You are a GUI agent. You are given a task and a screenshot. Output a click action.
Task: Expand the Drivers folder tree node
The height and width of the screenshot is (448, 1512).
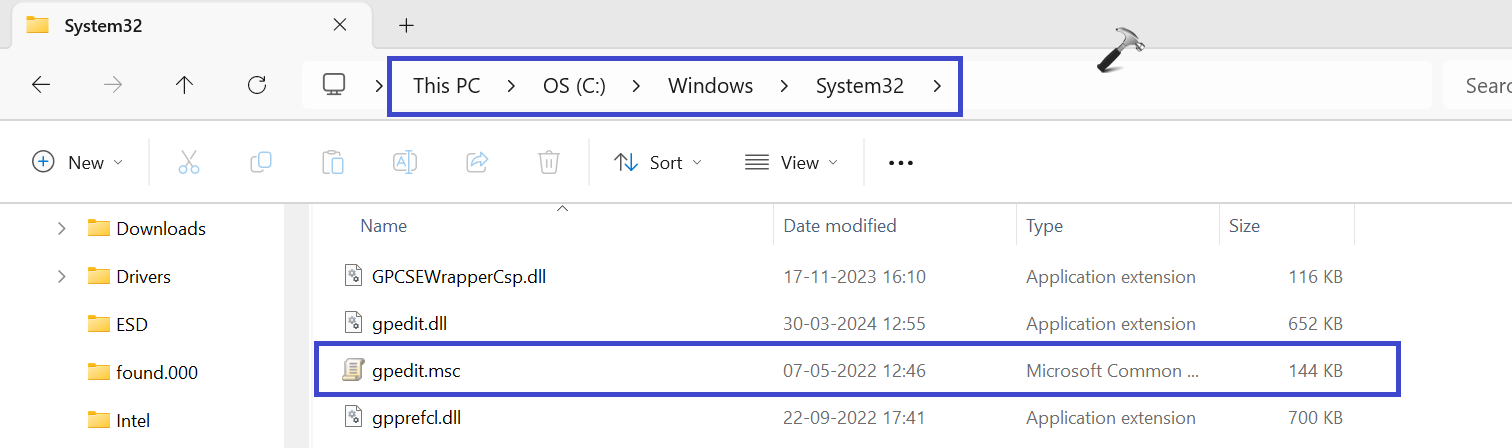click(x=62, y=276)
